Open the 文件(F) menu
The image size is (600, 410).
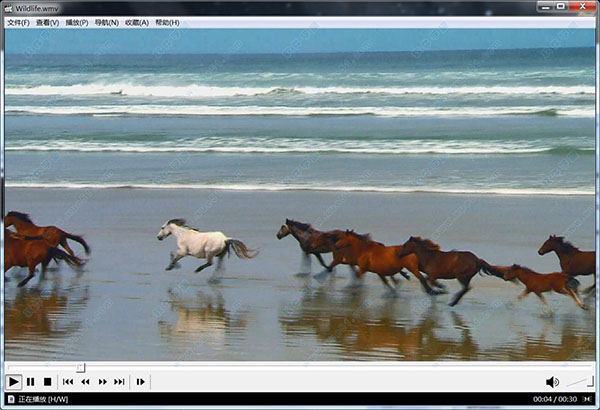(18, 22)
